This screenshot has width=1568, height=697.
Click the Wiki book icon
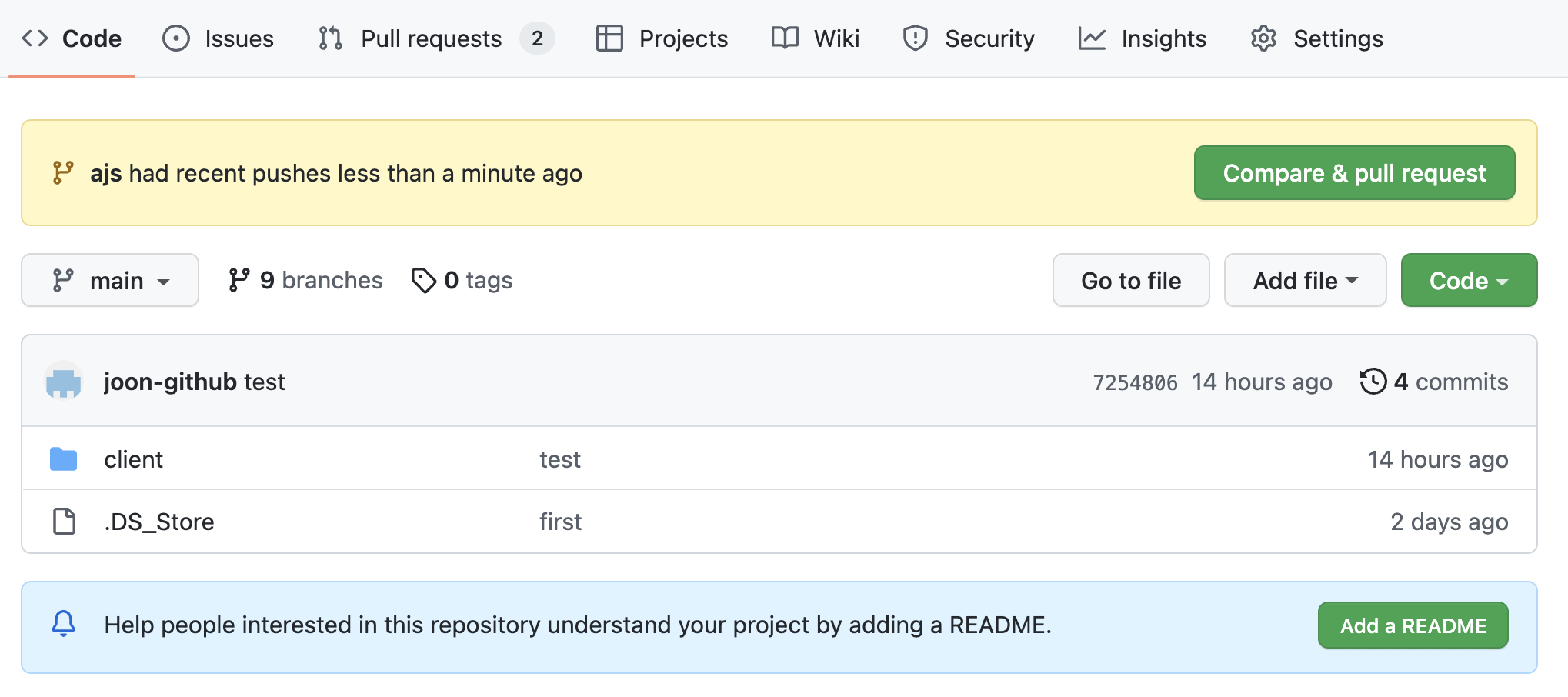tap(785, 38)
